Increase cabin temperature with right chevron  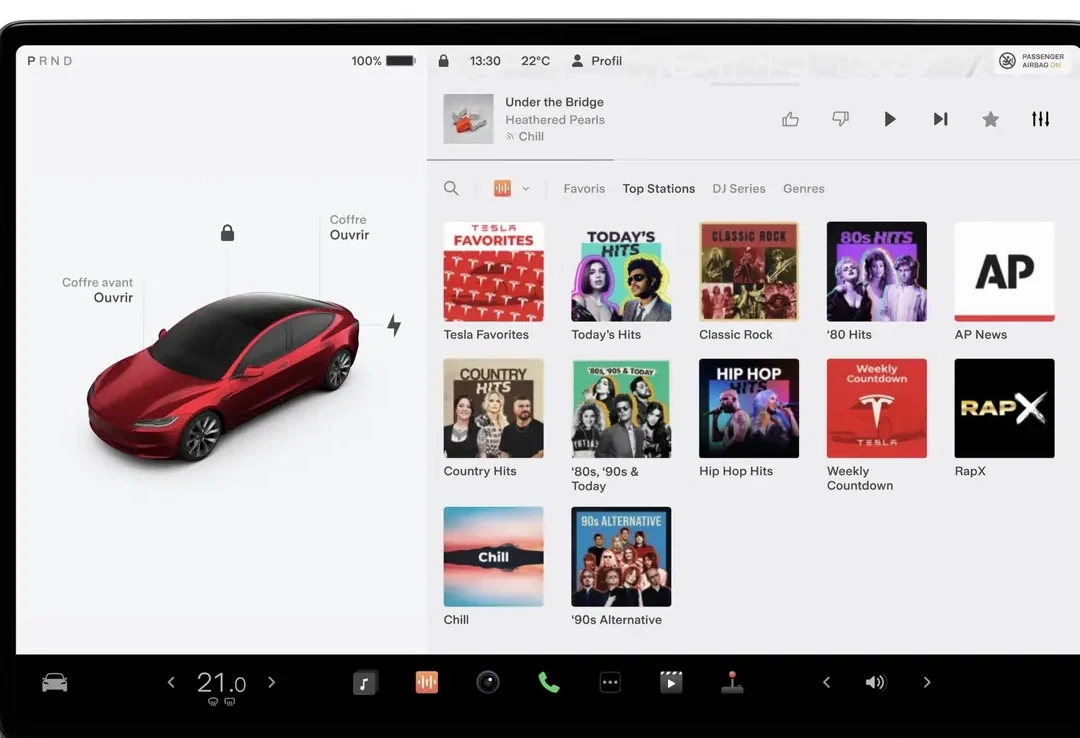point(271,682)
